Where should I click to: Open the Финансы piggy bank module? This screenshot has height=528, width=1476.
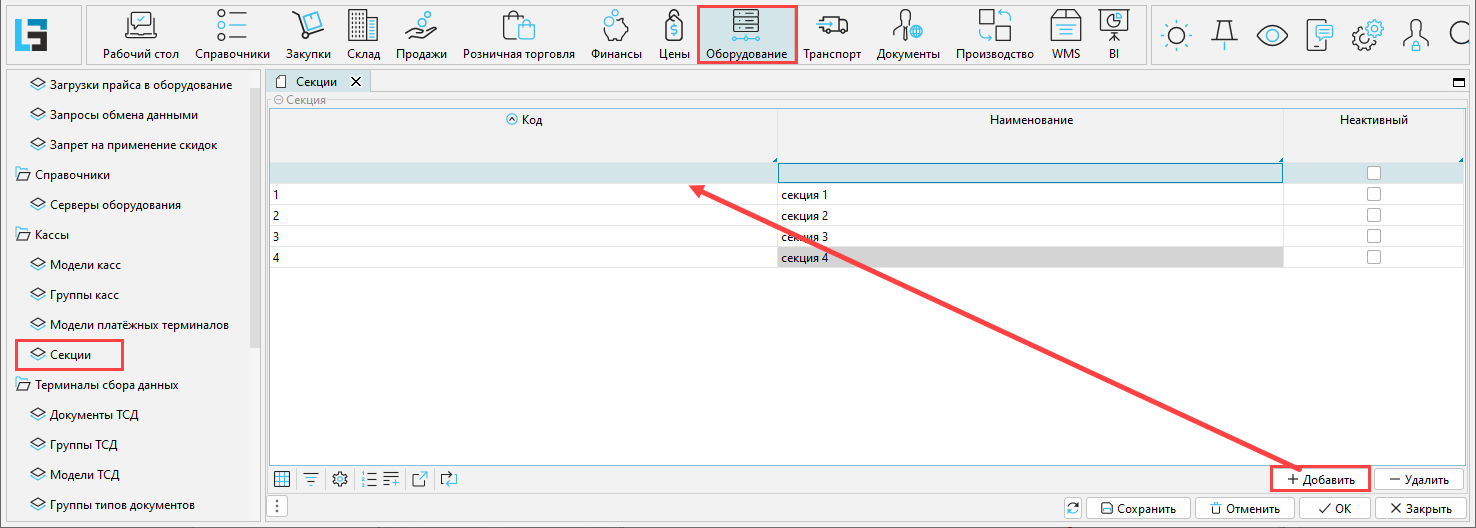coord(616,35)
